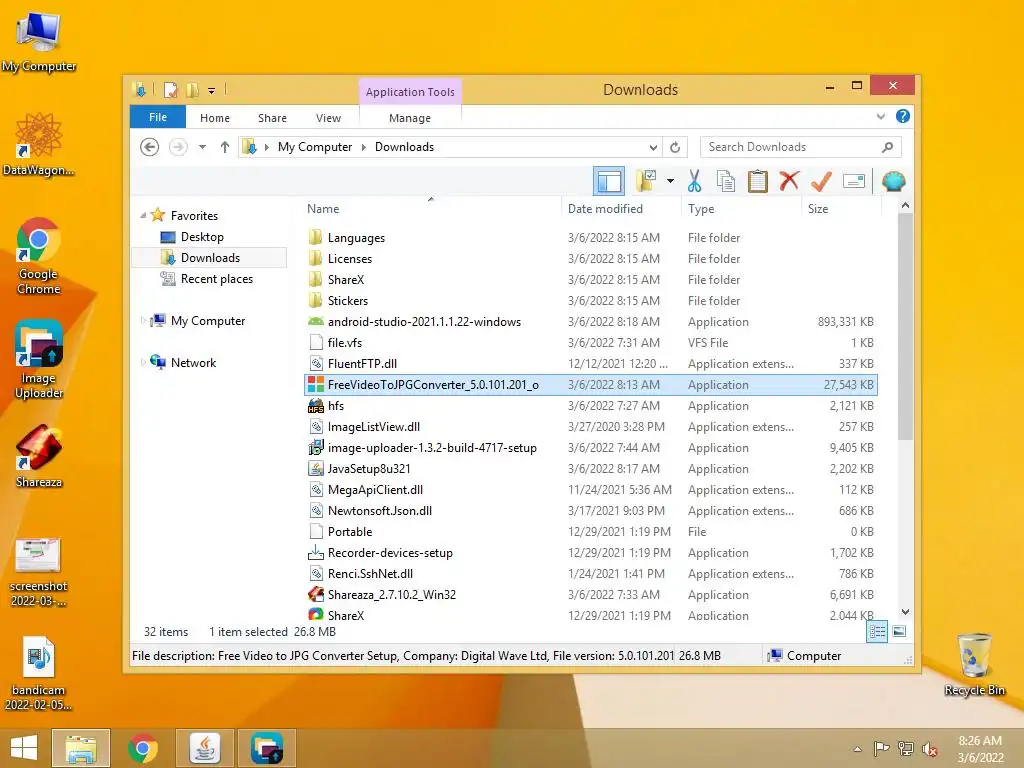This screenshot has width=1024, height=768.
Task: Click the Search Downloads field
Action: (x=801, y=147)
